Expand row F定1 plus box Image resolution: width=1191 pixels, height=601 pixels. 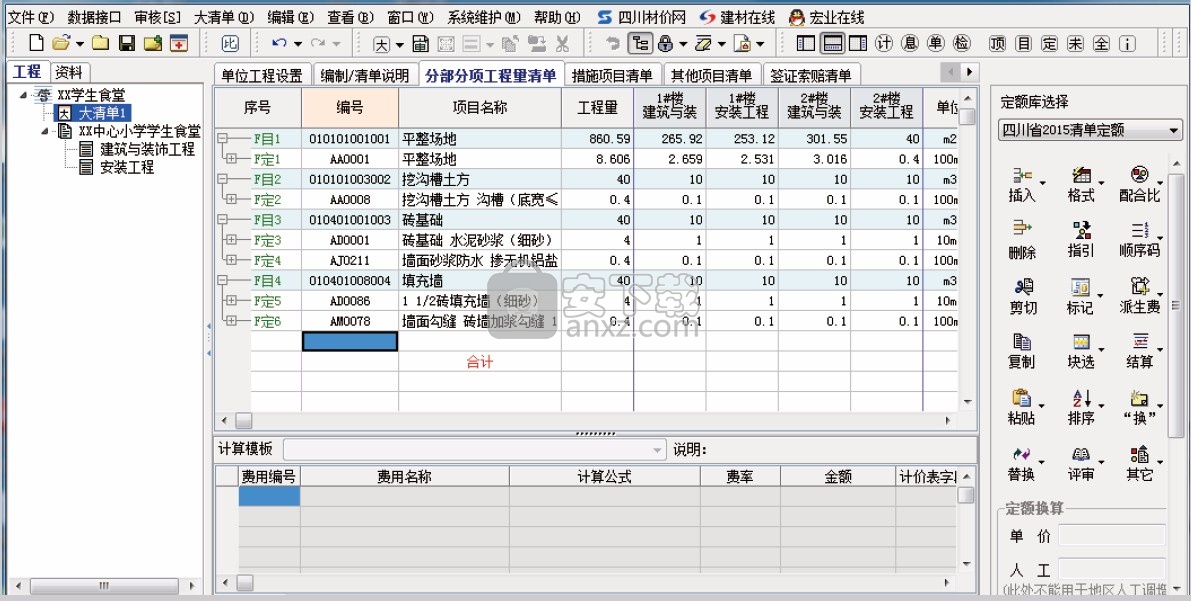click(232, 159)
